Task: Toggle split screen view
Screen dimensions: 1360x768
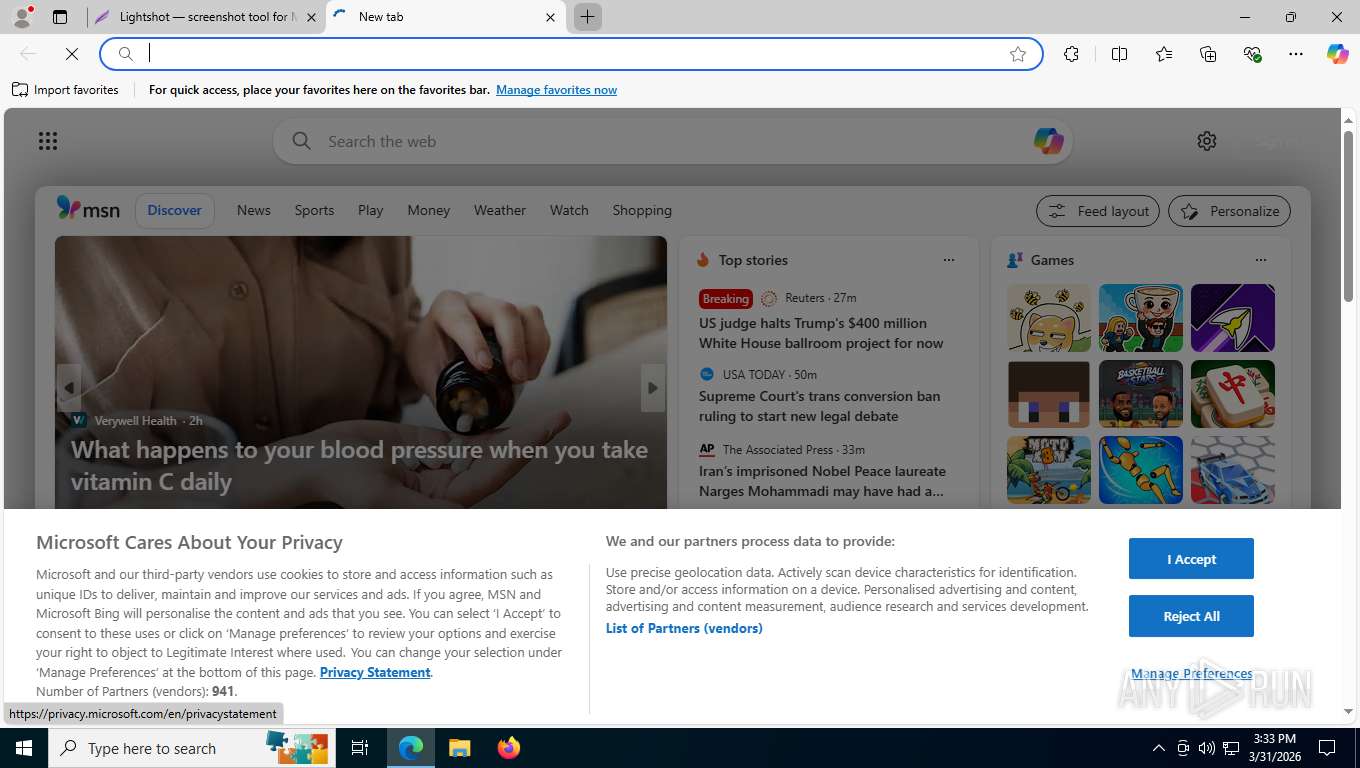Action: [1120, 54]
